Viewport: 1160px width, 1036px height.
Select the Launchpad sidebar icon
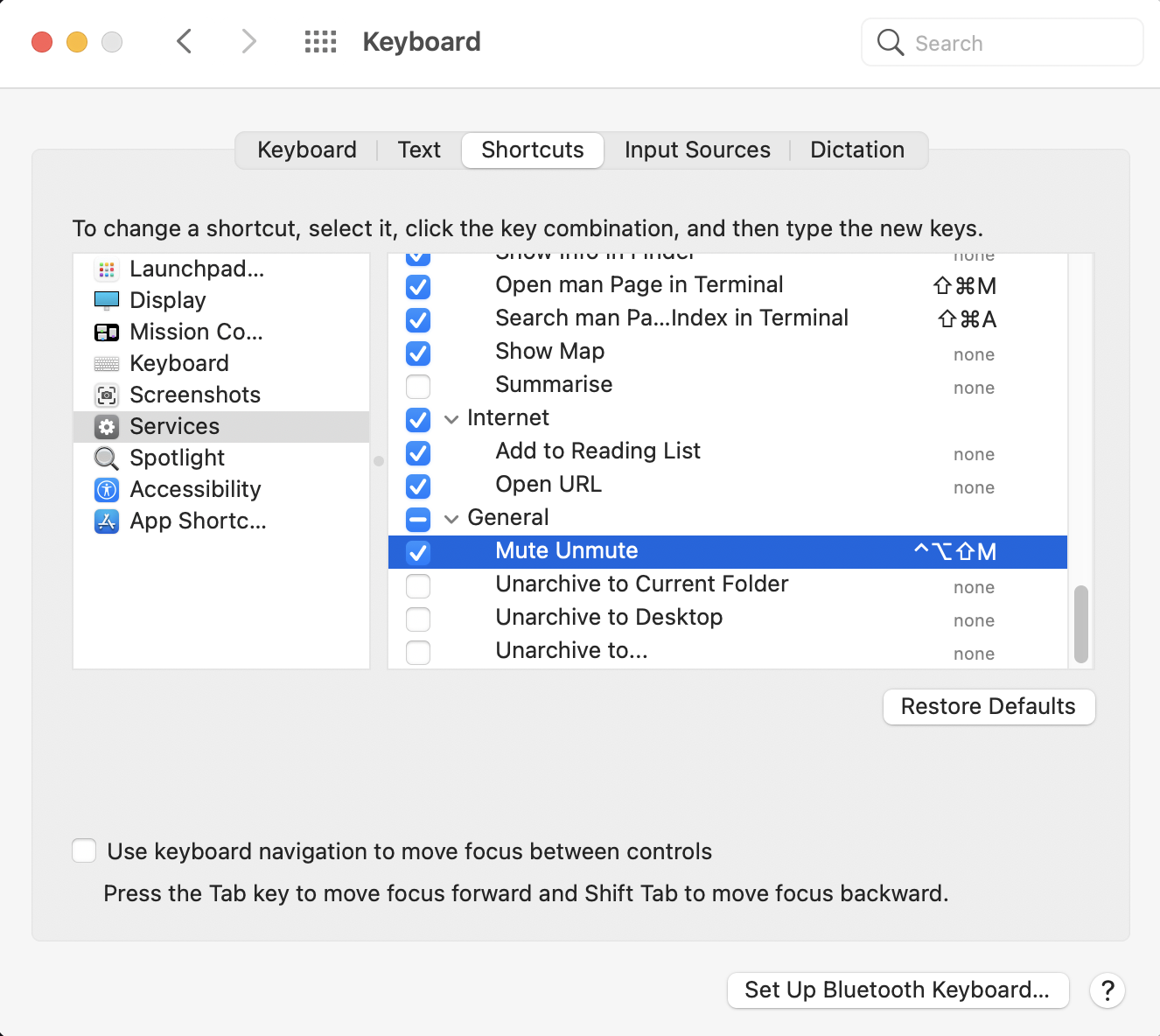coord(106,269)
